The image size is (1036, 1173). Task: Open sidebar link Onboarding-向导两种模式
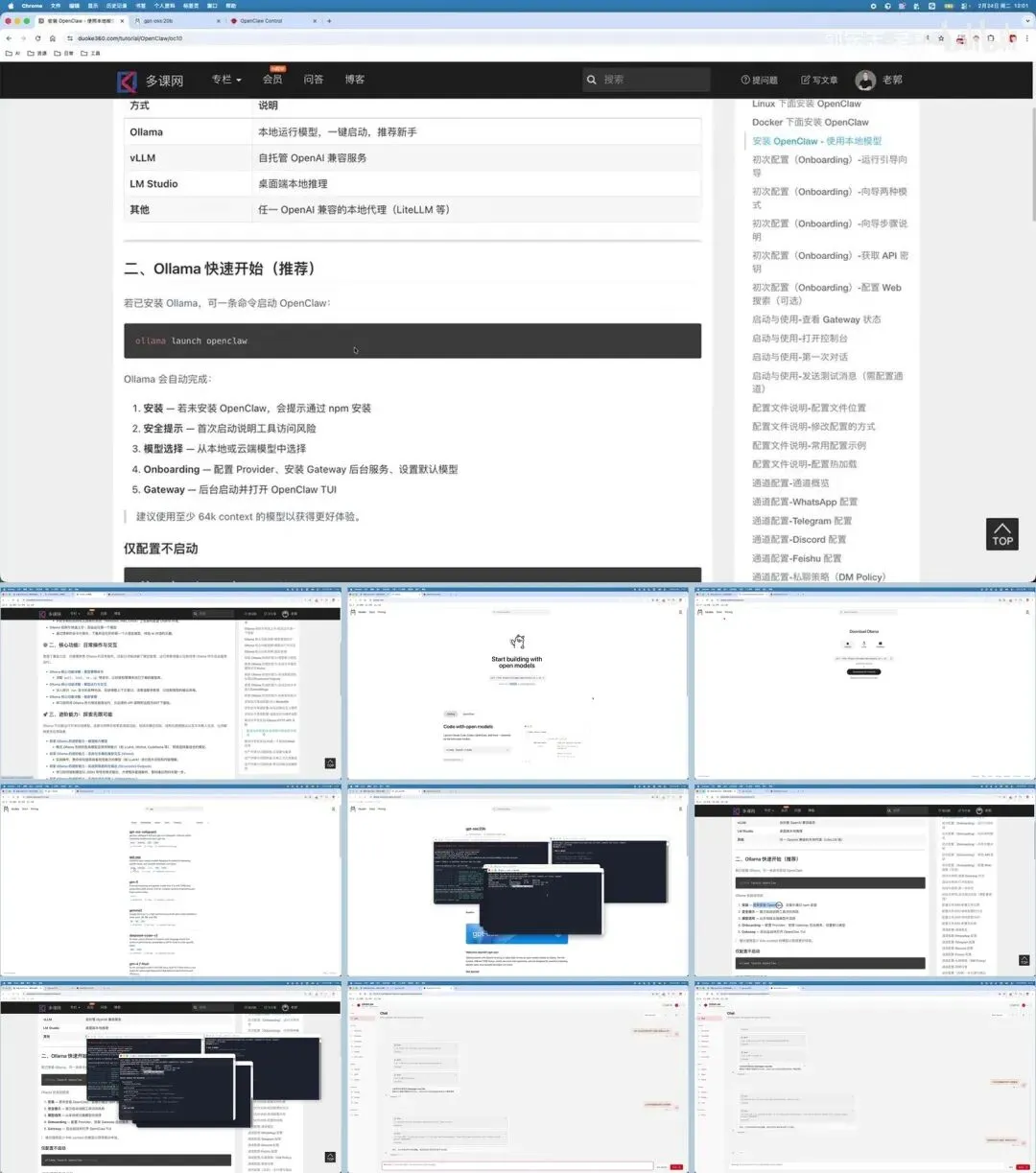click(830, 198)
